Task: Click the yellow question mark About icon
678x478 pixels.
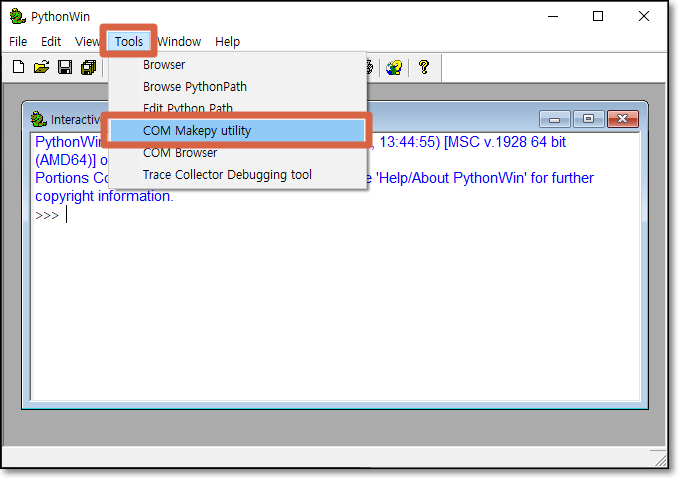Action: (424, 67)
